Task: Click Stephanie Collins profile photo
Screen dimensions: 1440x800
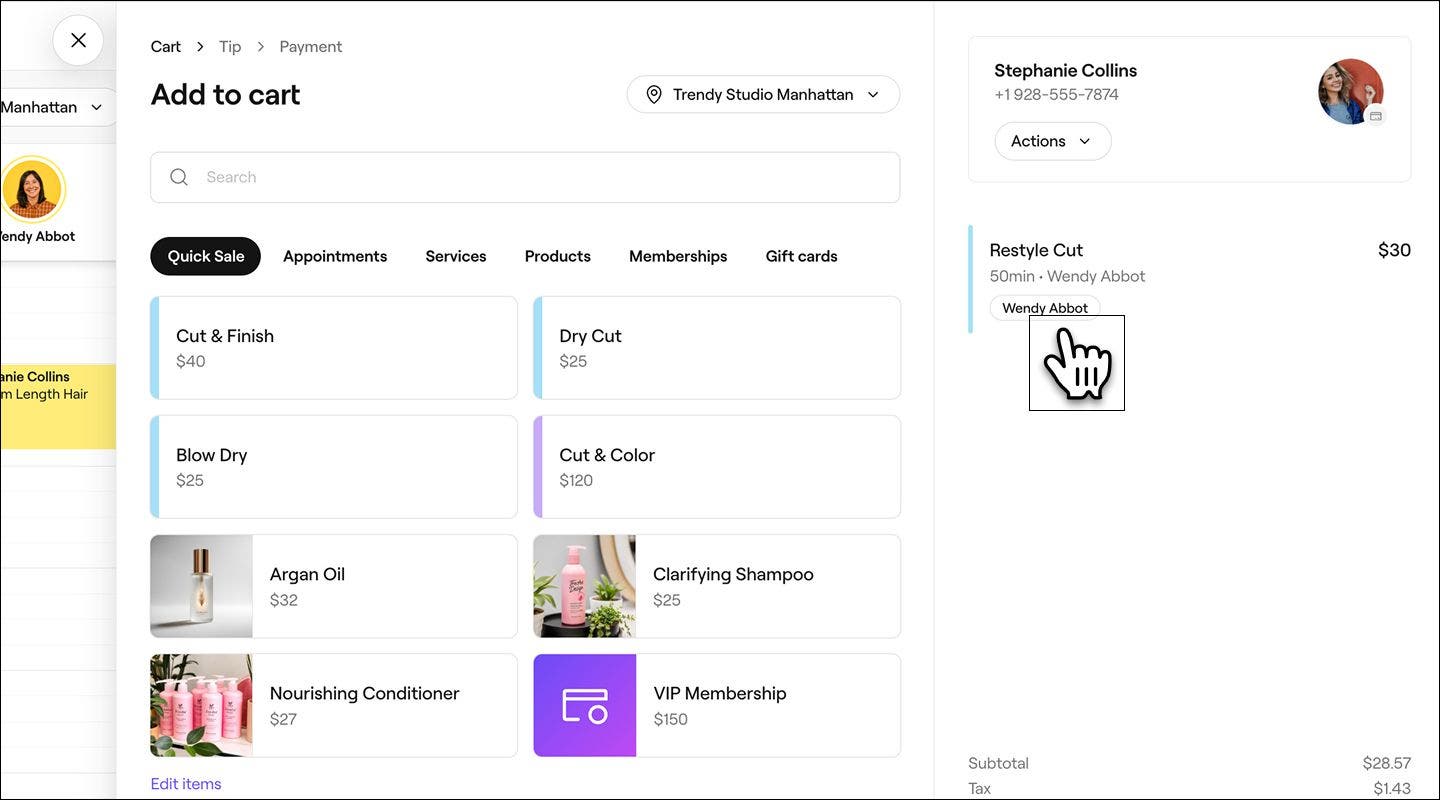Action: (x=1350, y=92)
